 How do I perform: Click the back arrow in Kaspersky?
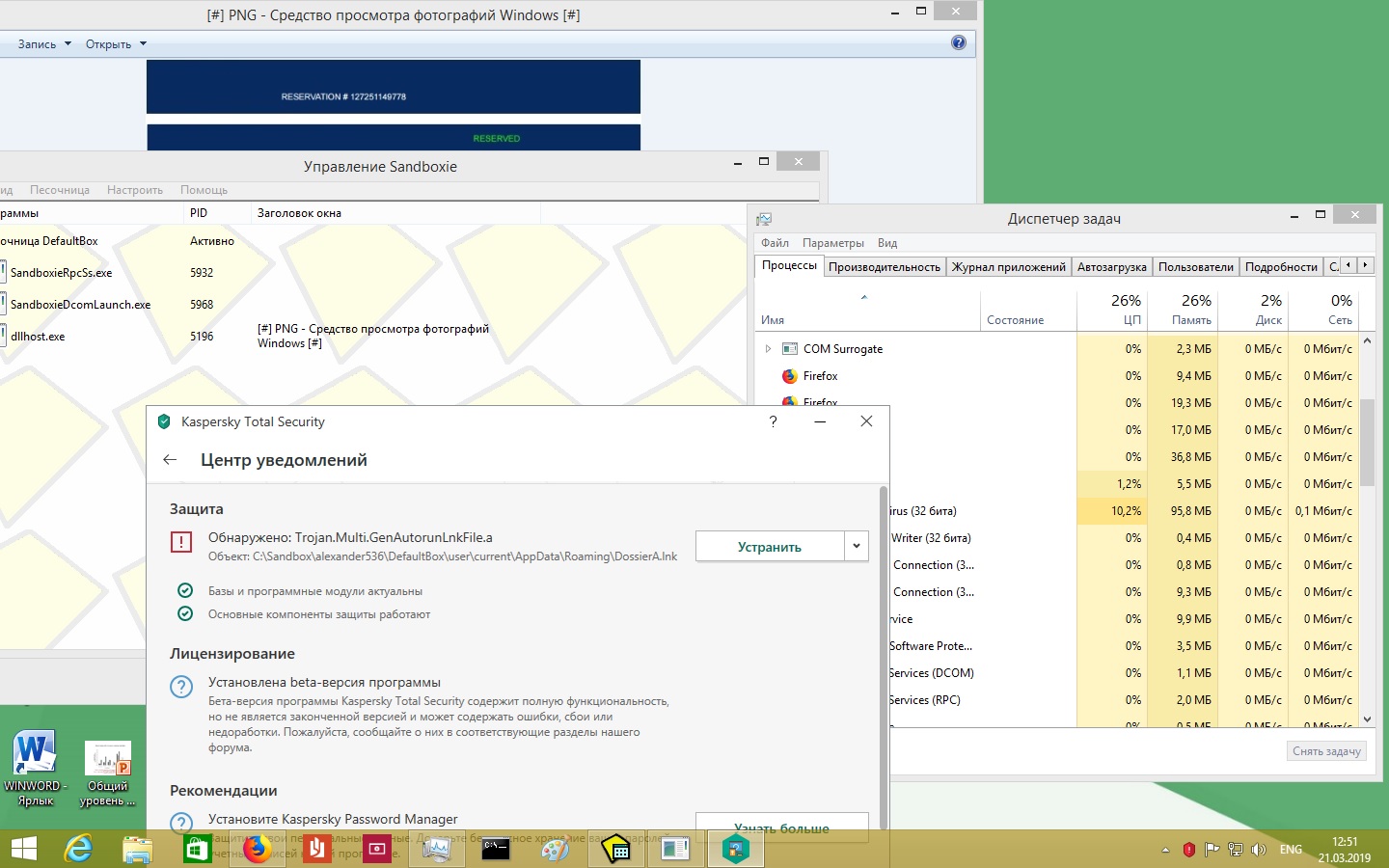170,460
